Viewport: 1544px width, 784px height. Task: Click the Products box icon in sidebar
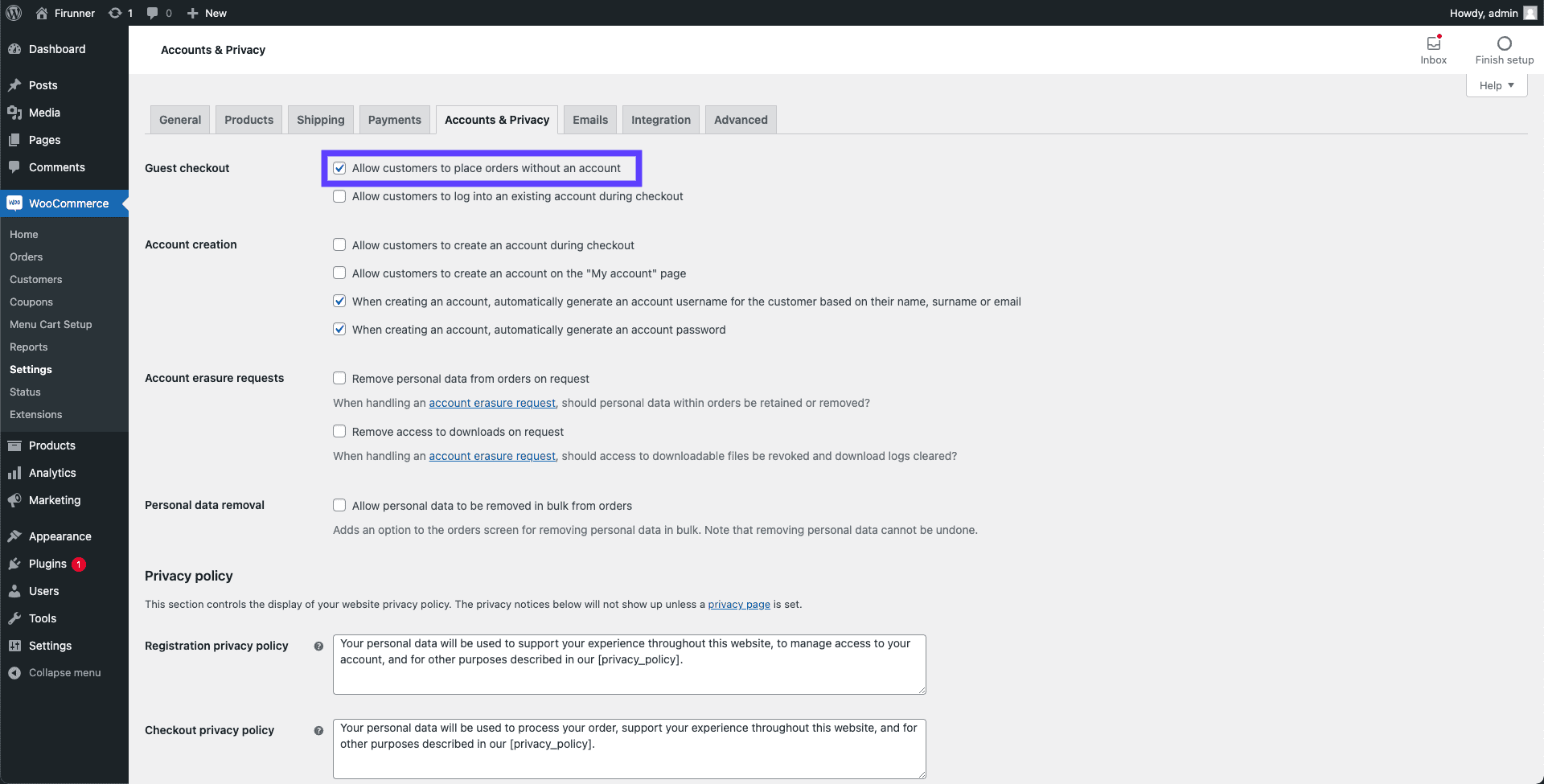pyautogui.click(x=14, y=445)
